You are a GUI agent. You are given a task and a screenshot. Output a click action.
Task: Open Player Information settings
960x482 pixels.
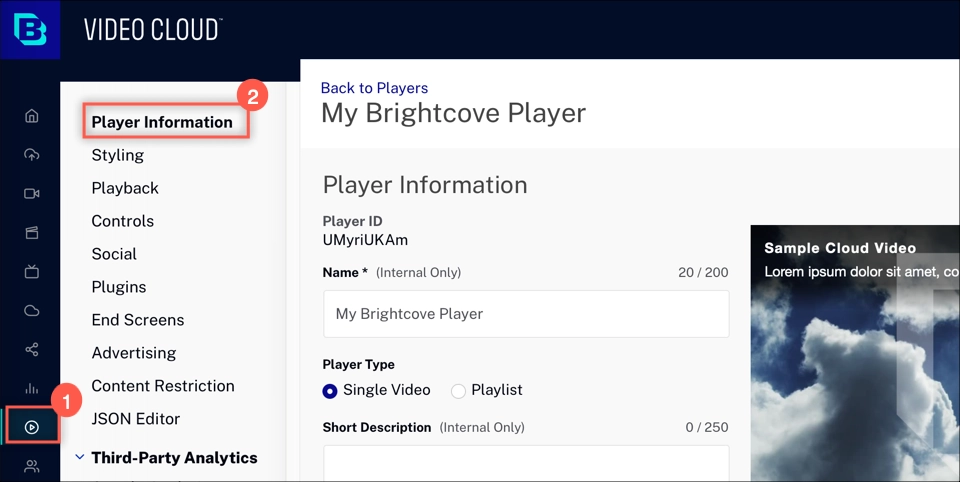pyautogui.click(x=162, y=122)
